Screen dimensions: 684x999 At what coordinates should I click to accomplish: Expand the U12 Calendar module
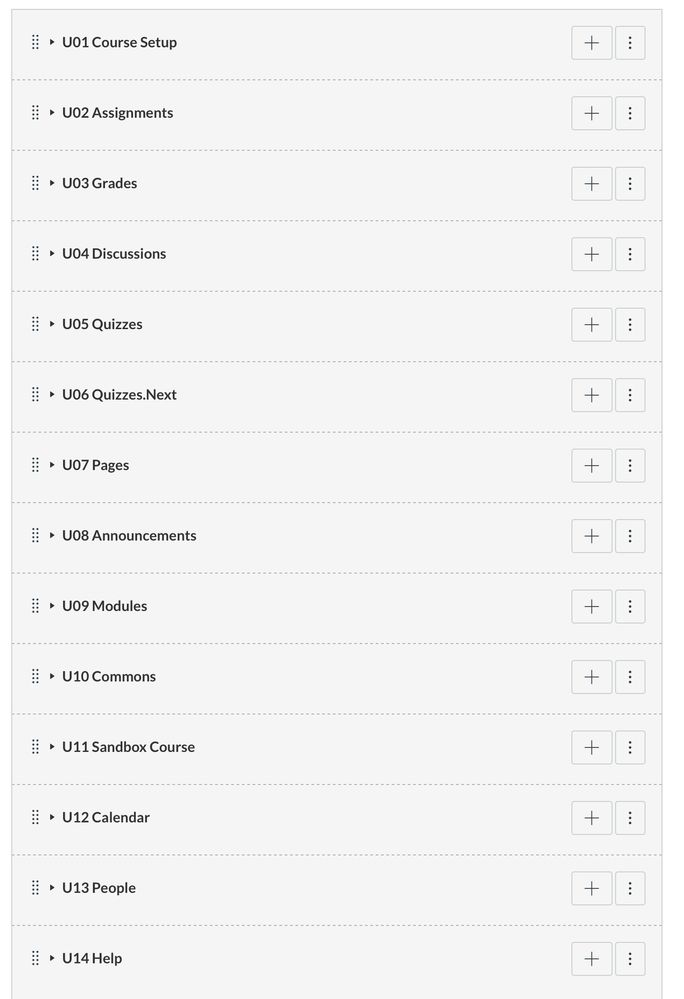tap(52, 817)
